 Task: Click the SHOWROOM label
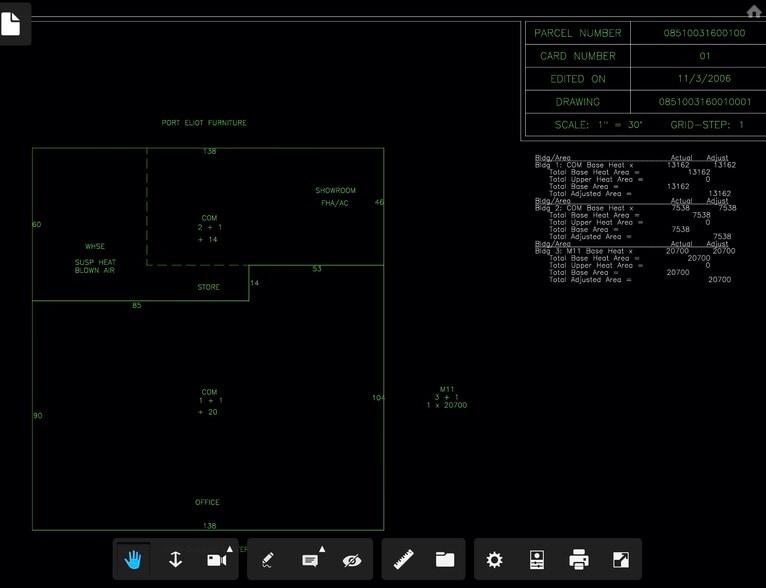[336, 190]
